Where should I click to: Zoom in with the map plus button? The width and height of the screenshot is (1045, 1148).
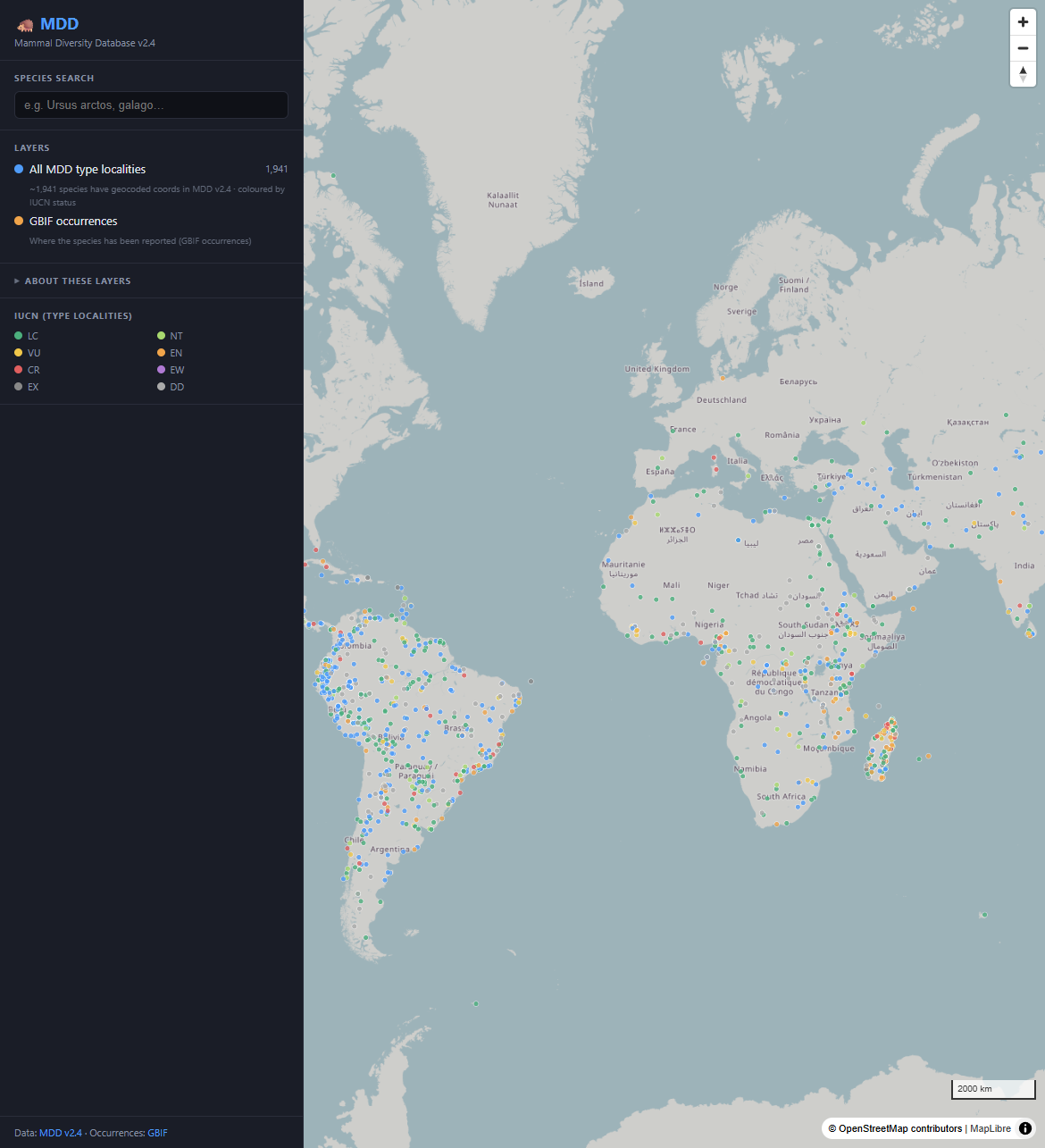[x=1023, y=22]
